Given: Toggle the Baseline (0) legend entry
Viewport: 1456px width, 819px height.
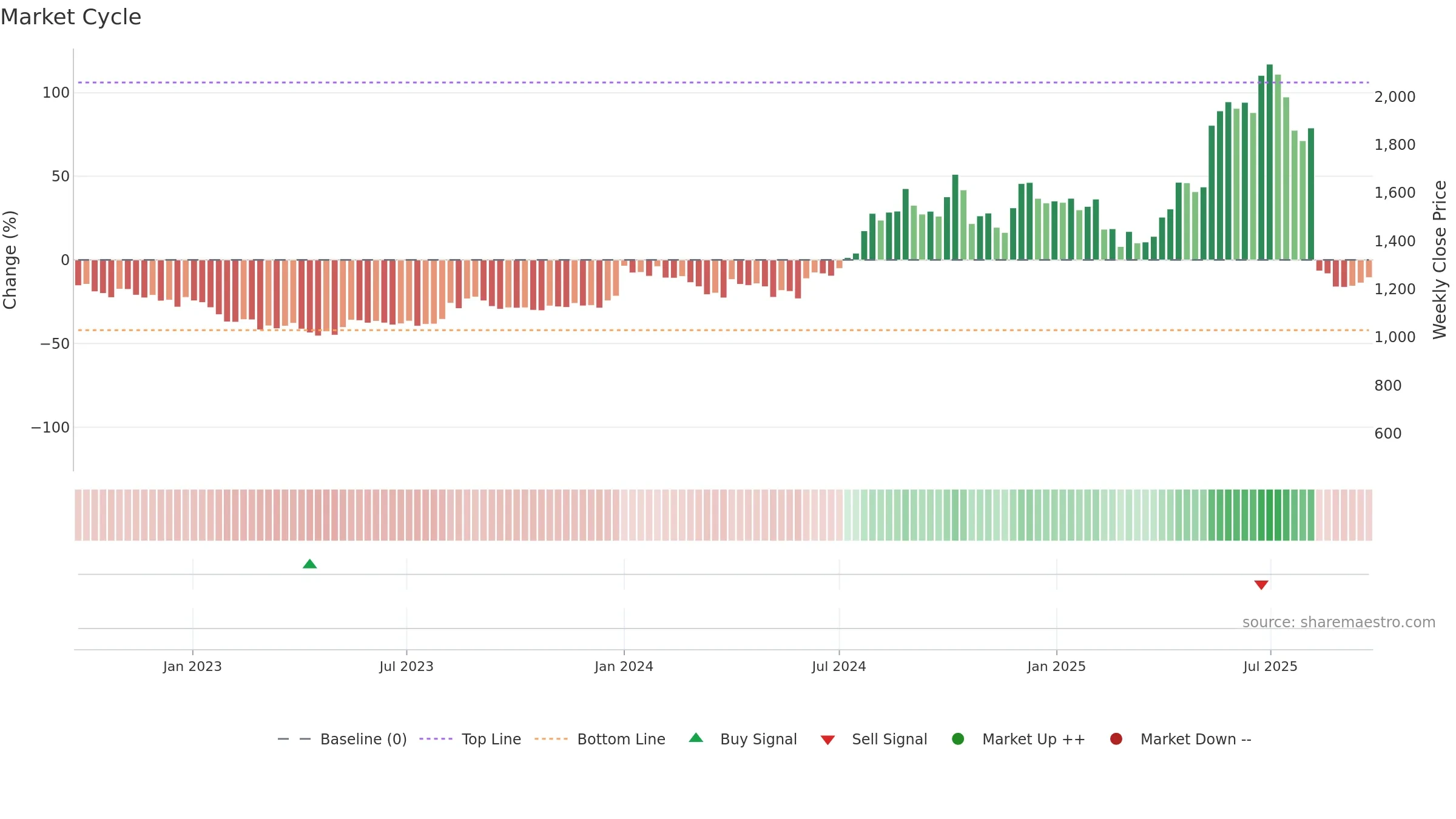Looking at the screenshot, I should pos(342,739).
